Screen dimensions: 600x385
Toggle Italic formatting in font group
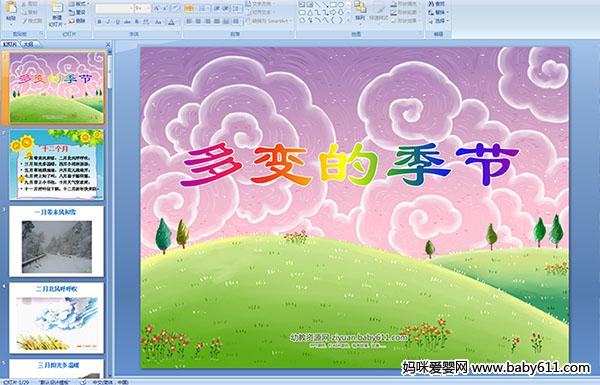108,22
